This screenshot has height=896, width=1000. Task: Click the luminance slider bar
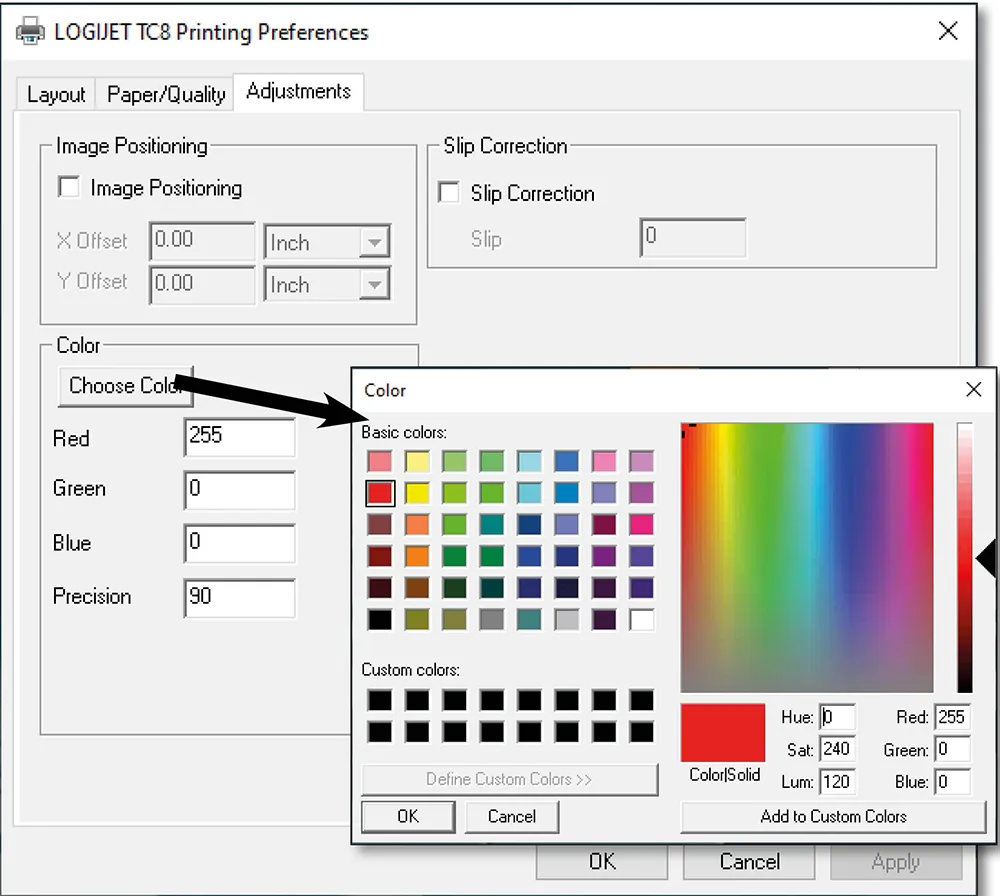coord(965,557)
